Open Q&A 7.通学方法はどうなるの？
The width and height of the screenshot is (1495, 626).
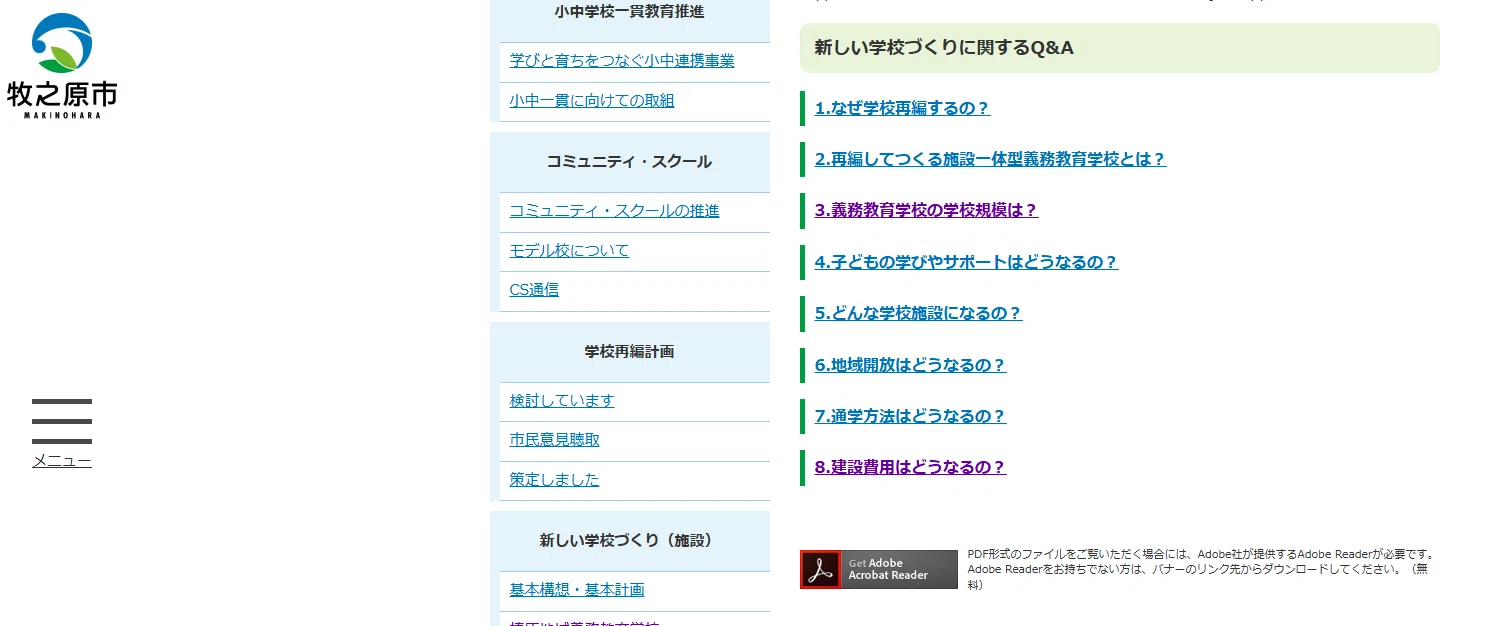click(x=910, y=416)
